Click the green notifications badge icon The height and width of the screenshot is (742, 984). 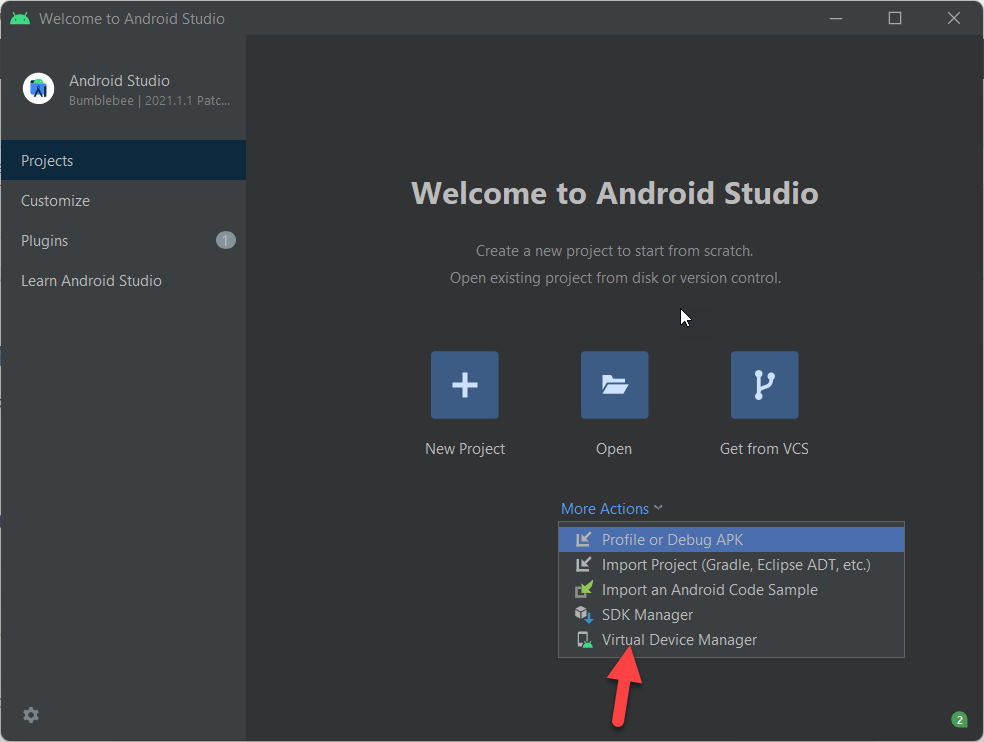pos(959,719)
